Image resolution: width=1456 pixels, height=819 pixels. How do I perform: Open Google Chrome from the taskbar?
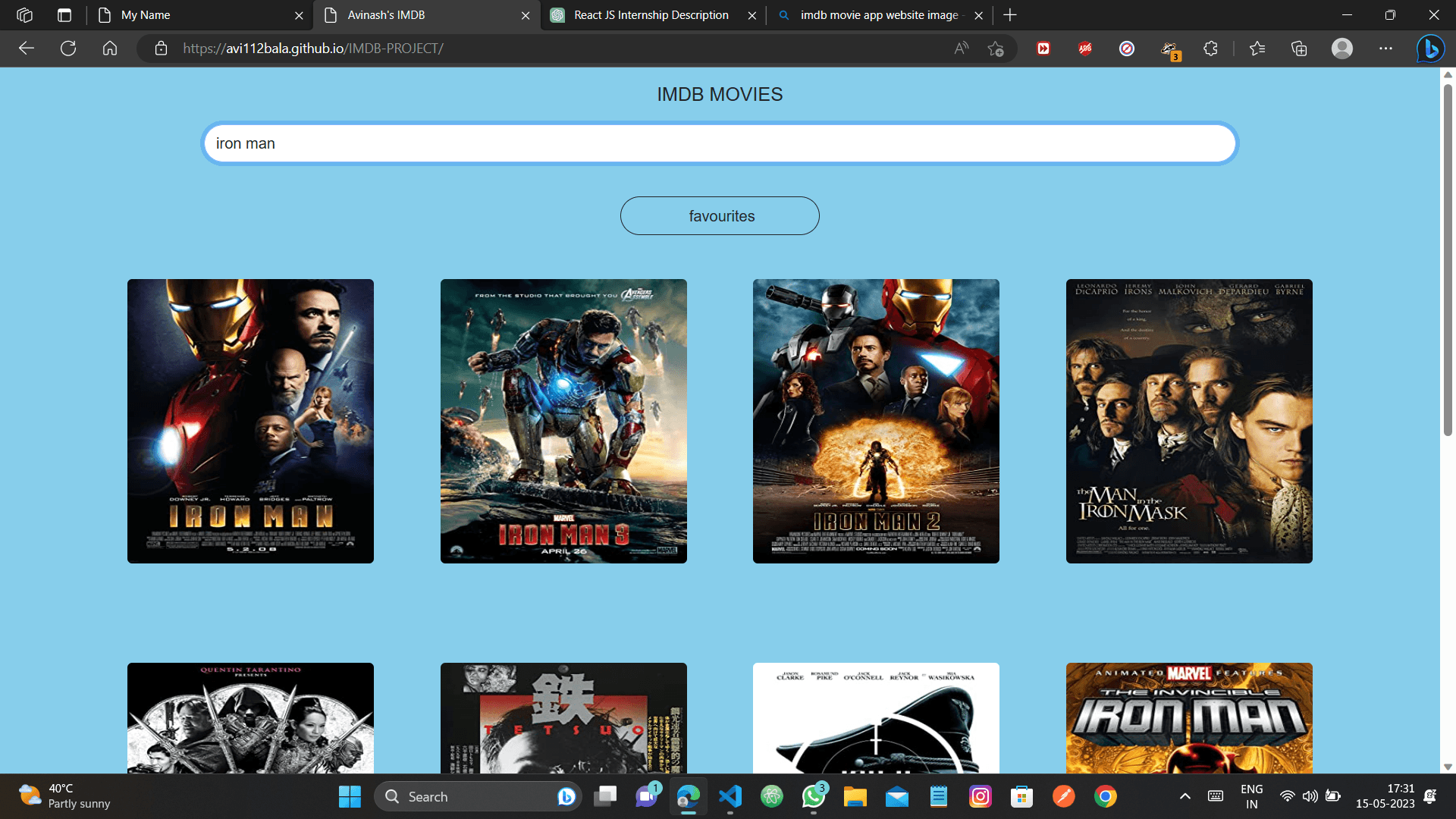(1106, 796)
